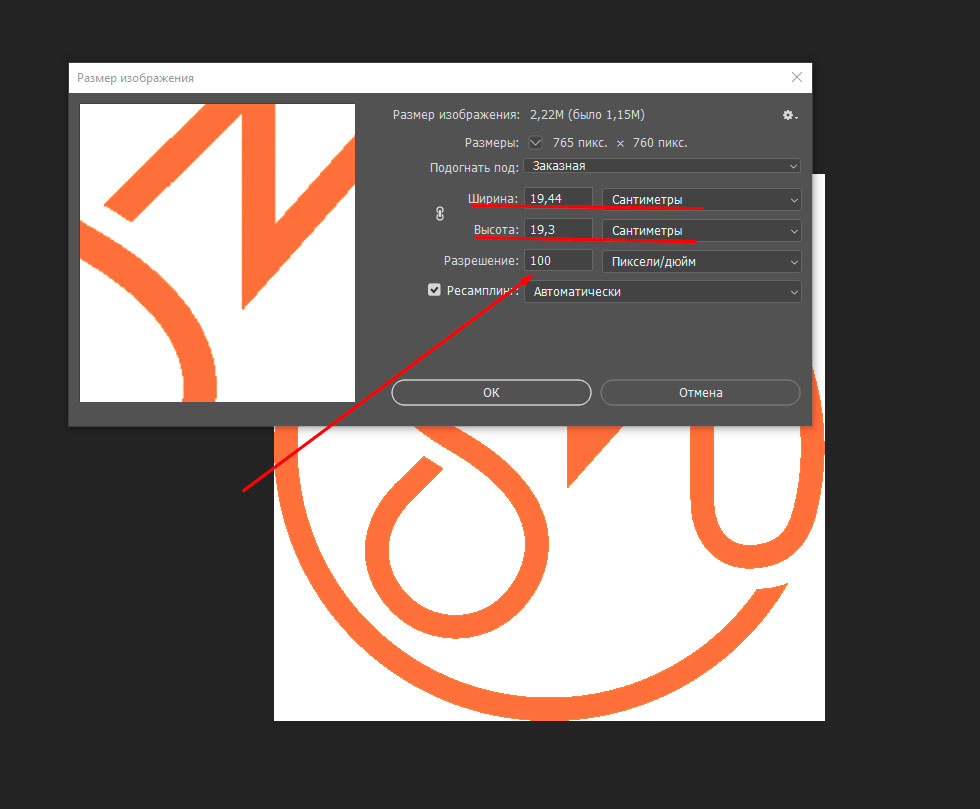Click the logo canvas behind the dialog
Image resolution: width=980 pixels, height=809 pixels.
point(550,572)
